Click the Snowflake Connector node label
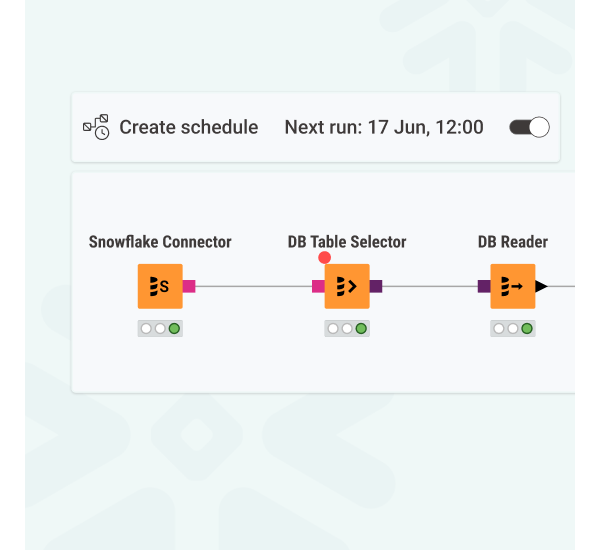This screenshot has width=600, height=550. pyautogui.click(x=160, y=242)
